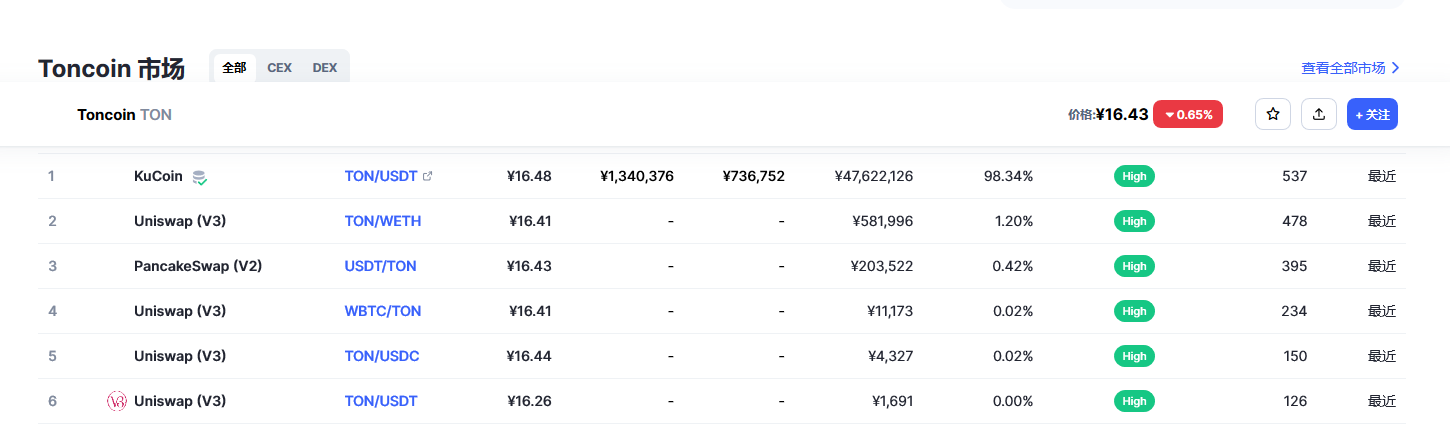Screen dimensions: 1450x430
Task: Click the ¥47,622,126 volume cell
Action: pyautogui.click(x=874, y=176)
